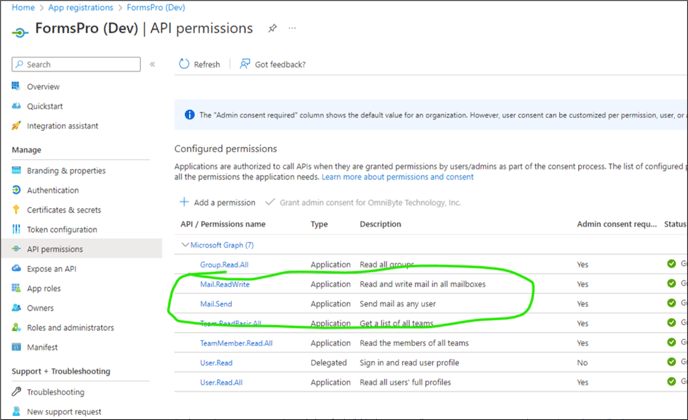Click the Integration assistant rocket icon
This screenshot has height=420, width=688.
point(16,126)
